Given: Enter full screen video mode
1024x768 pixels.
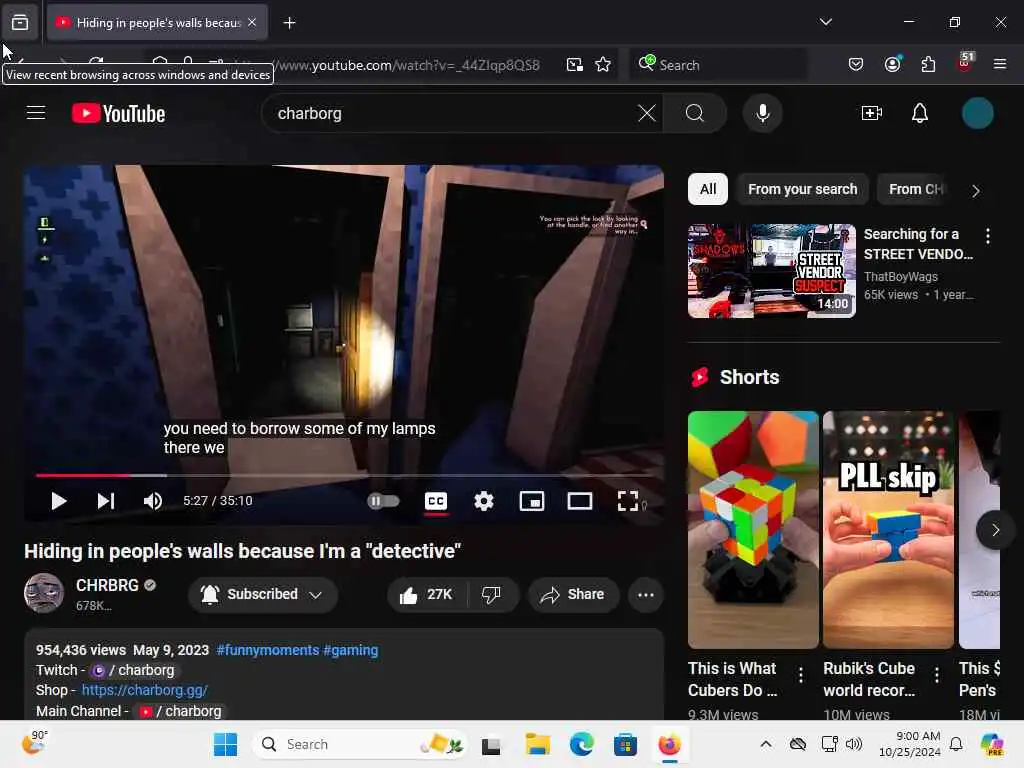Looking at the screenshot, I should point(628,501).
